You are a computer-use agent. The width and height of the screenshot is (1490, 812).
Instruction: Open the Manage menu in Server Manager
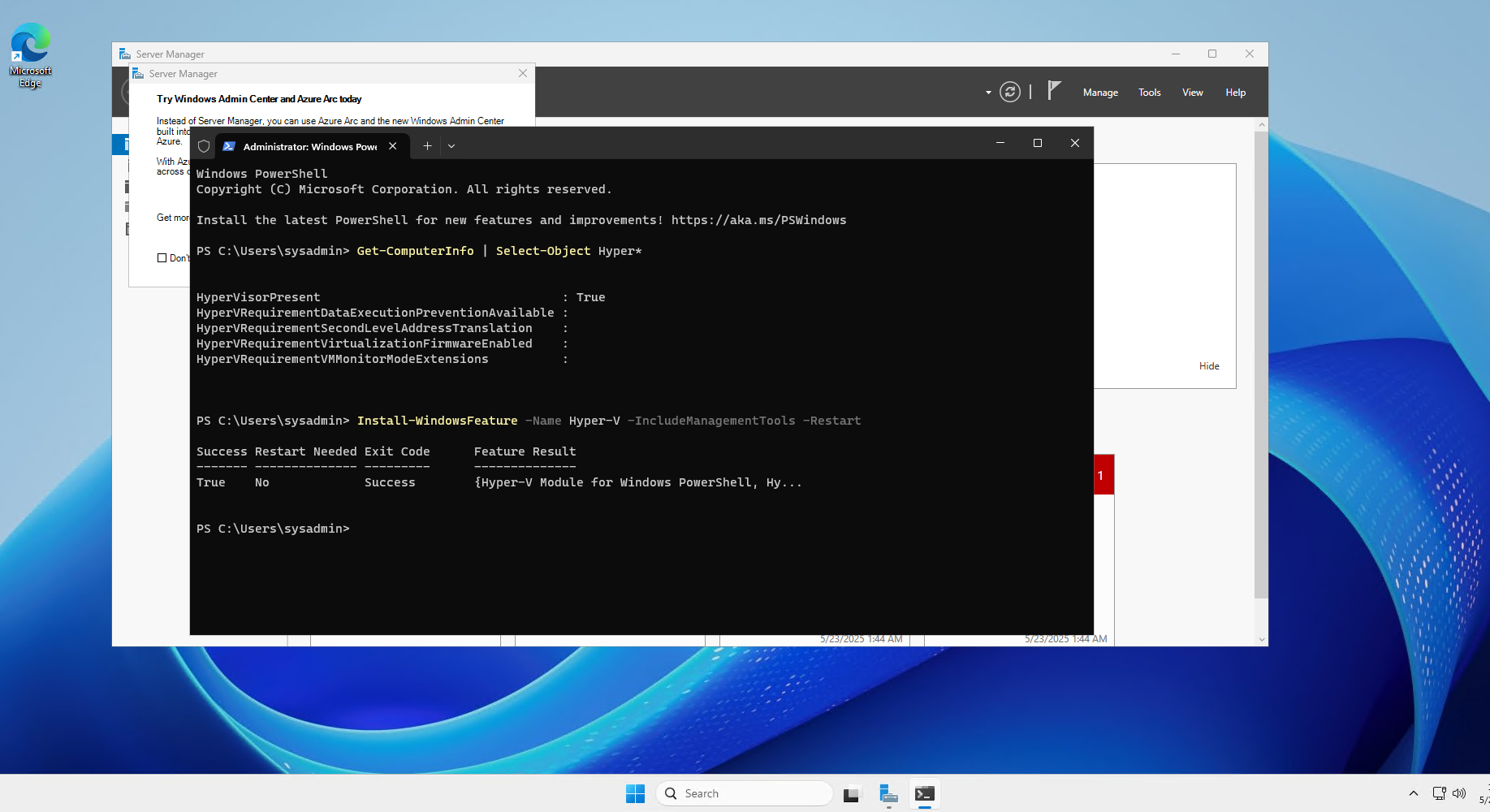click(x=1100, y=93)
